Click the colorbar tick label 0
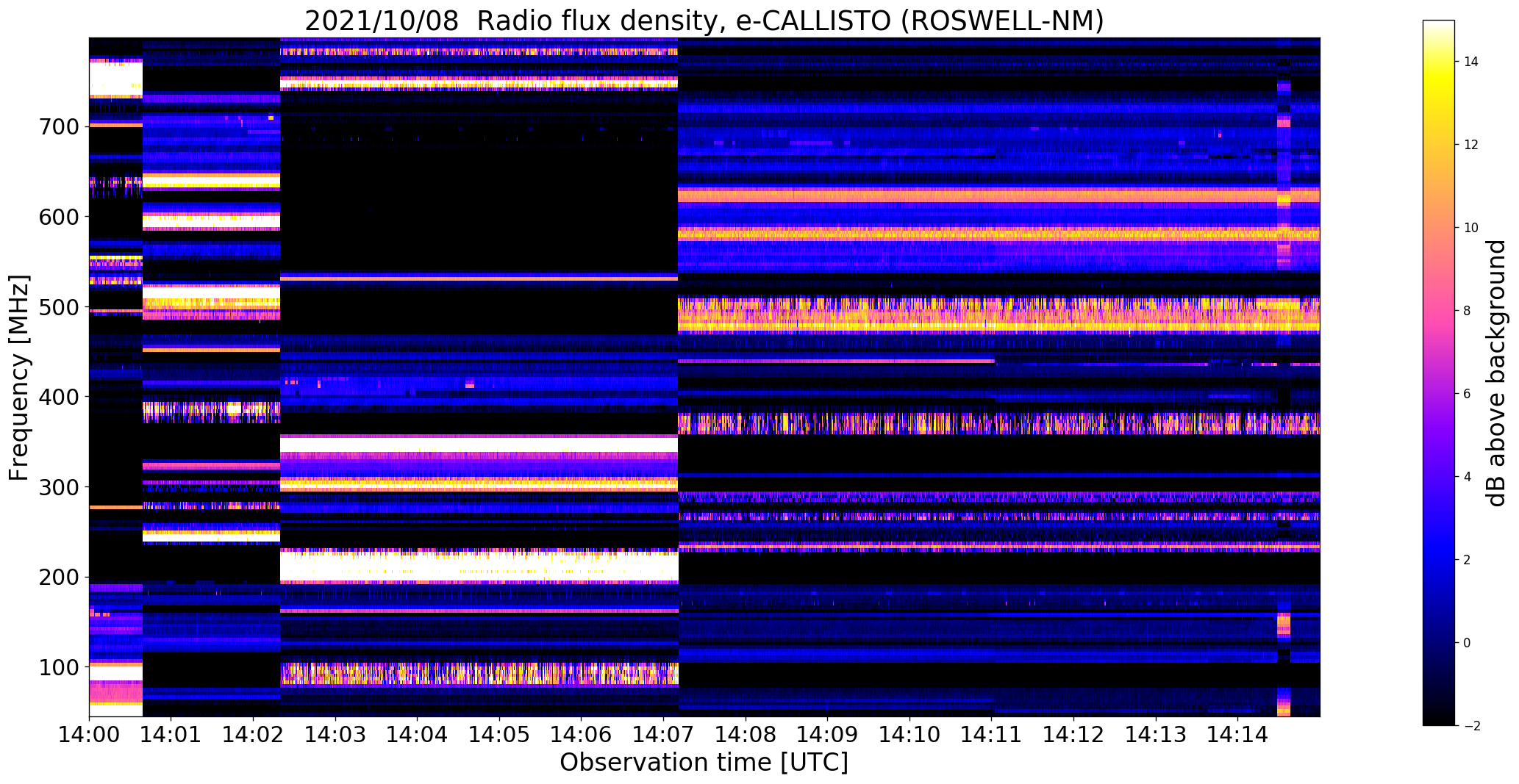The width and height of the screenshot is (1519, 784). click(x=1468, y=643)
